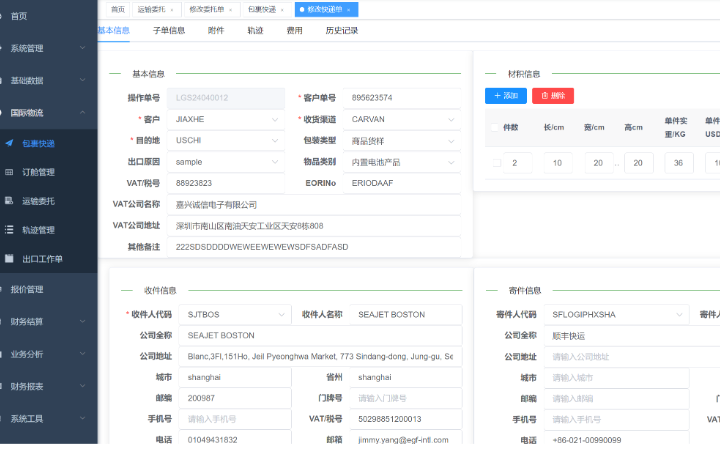Open the 包裹快递 sidebar item icon

[x=9, y=143]
